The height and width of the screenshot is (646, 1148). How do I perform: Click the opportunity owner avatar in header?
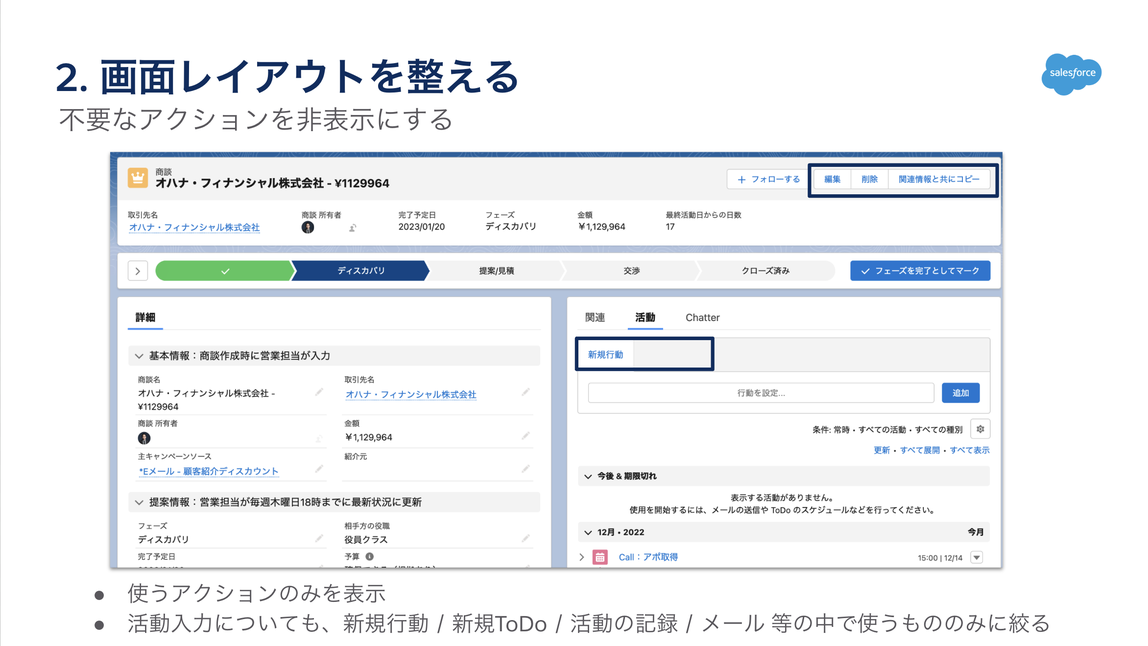click(308, 227)
